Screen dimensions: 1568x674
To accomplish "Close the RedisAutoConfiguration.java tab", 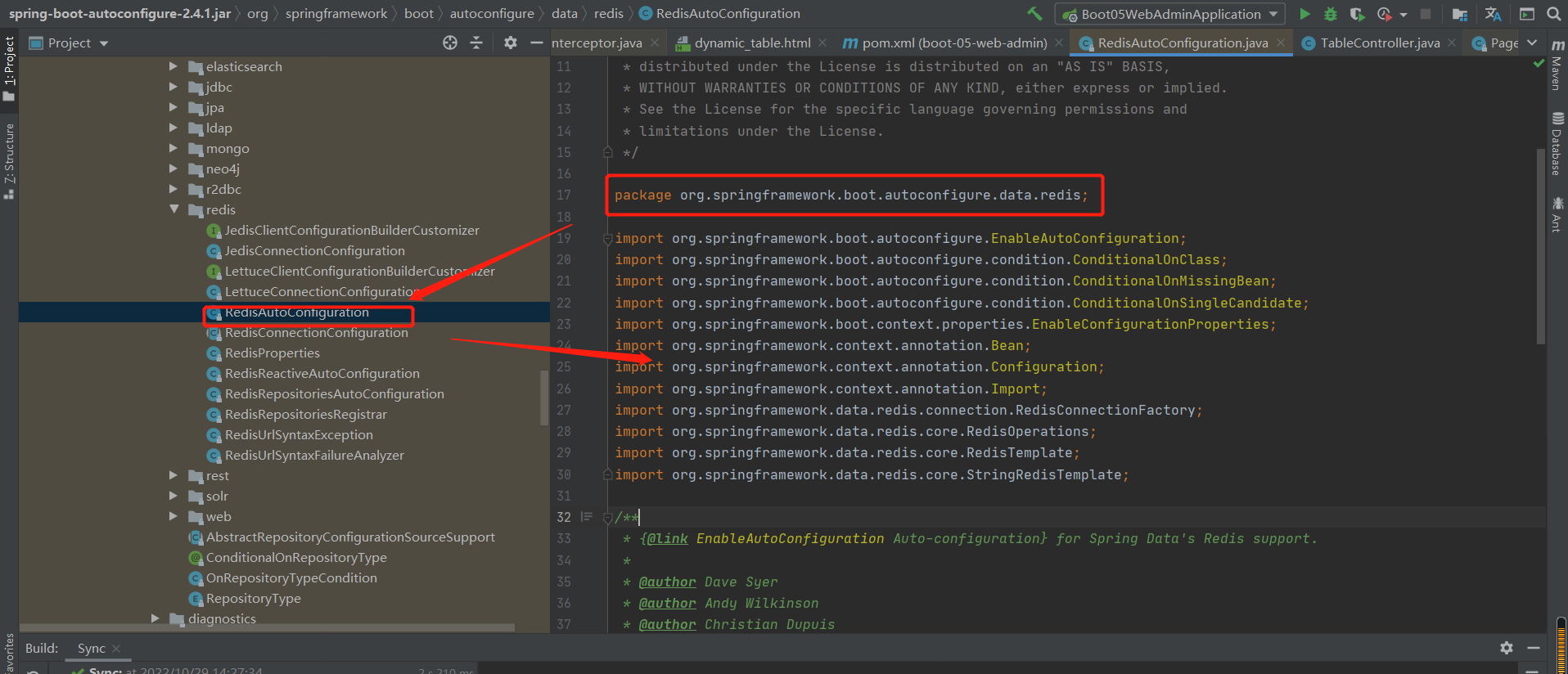I will click(1281, 43).
